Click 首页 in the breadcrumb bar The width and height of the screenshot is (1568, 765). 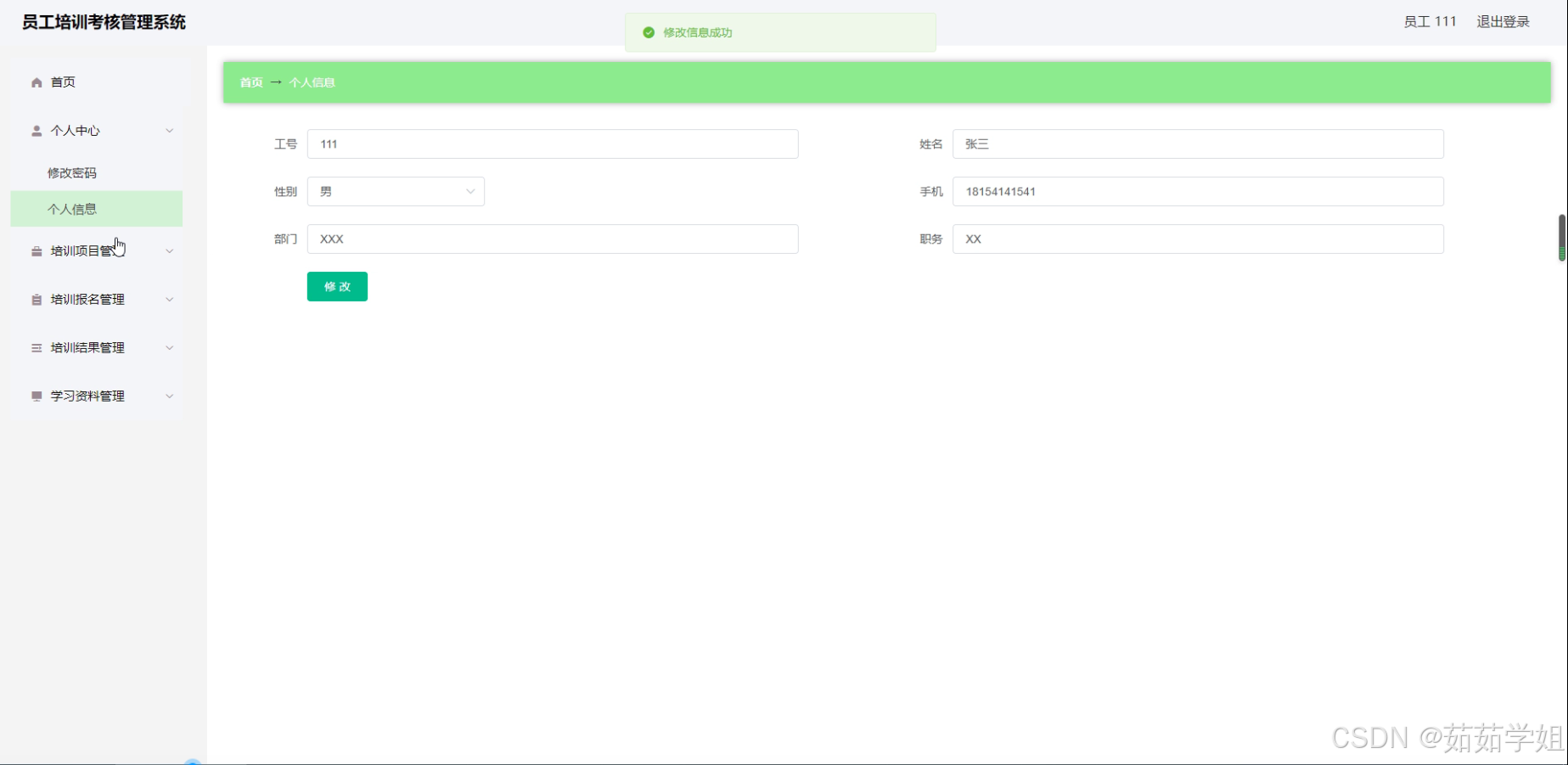(x=250, y=82)
